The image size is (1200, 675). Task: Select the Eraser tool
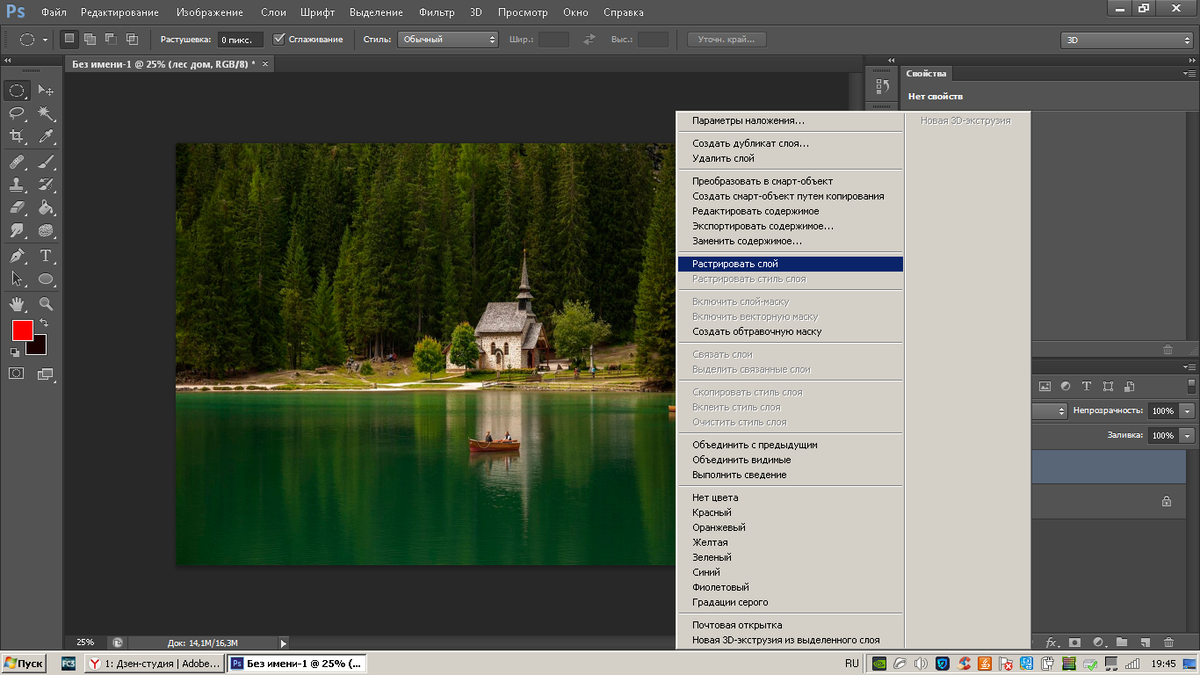17,208
